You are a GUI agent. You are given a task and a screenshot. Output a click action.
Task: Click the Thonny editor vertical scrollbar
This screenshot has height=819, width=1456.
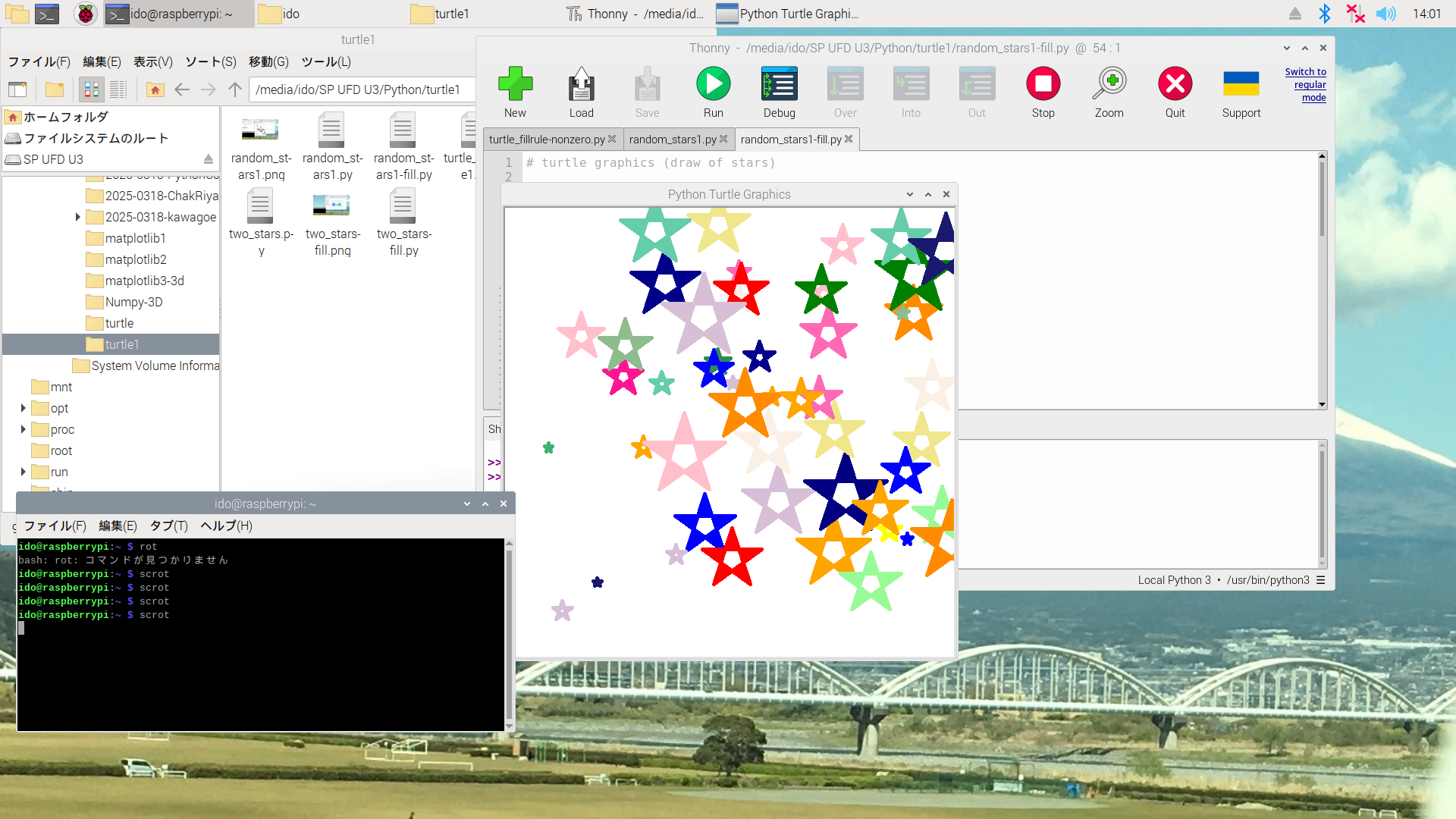[x=1322, y=280]
